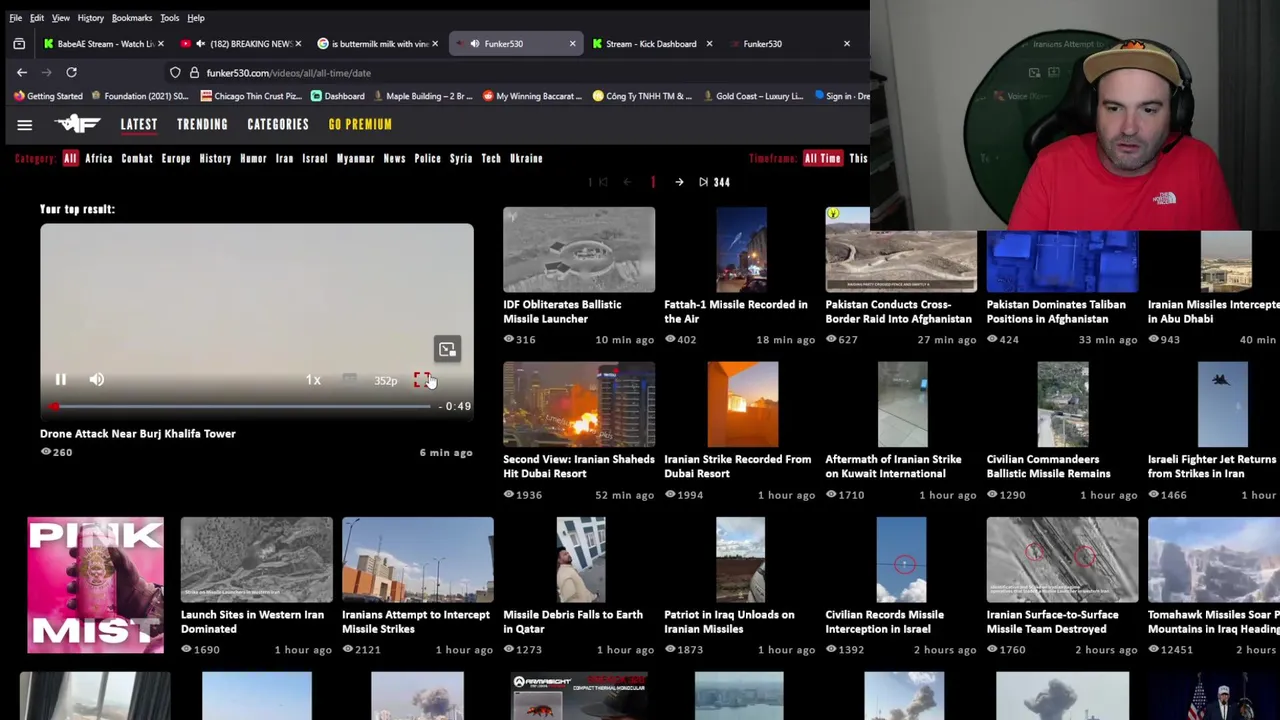Open the History menu
1280x720 pixels.
90,18
